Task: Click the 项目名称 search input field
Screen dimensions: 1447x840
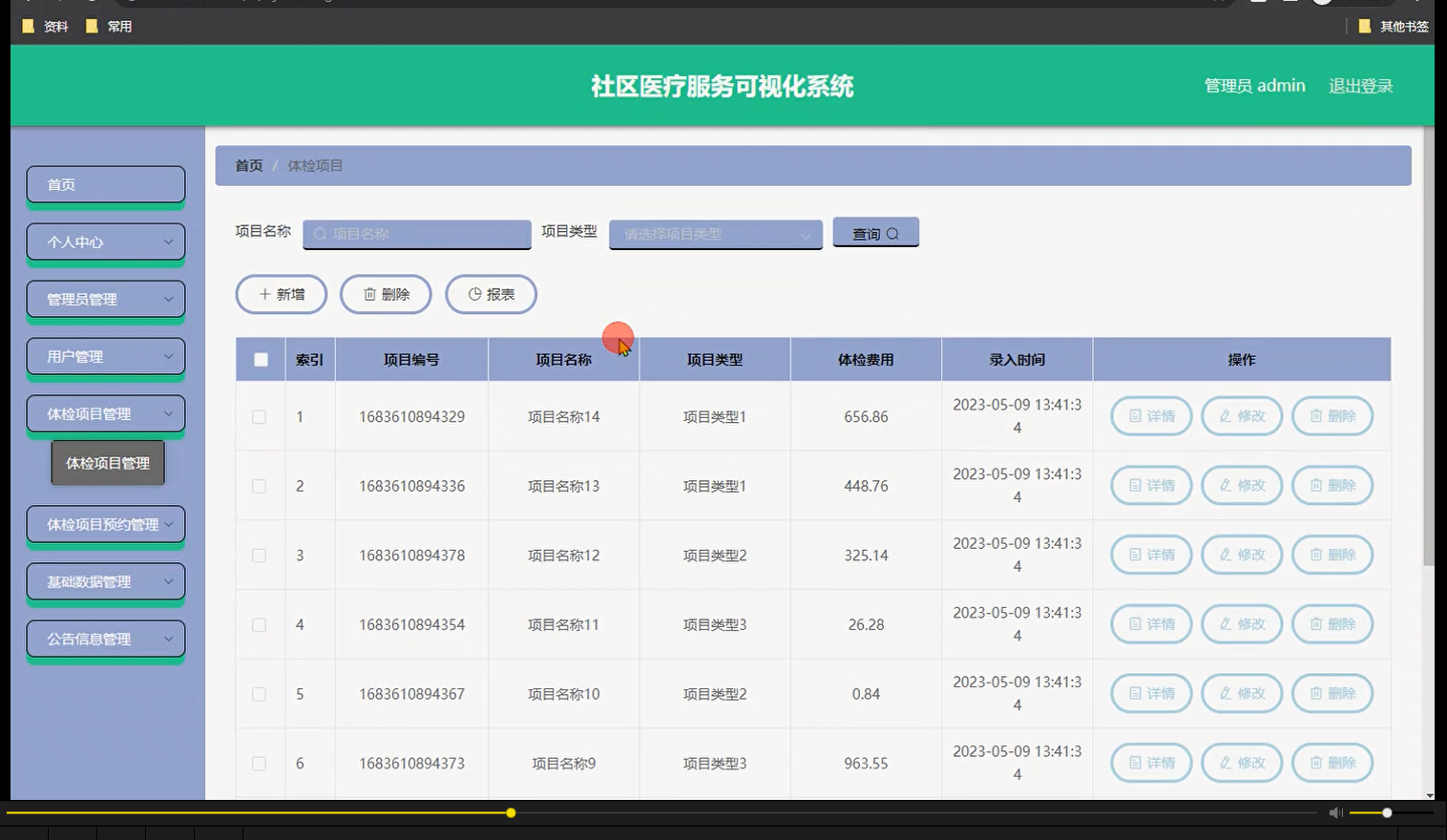Action: [x=417, y=233]
